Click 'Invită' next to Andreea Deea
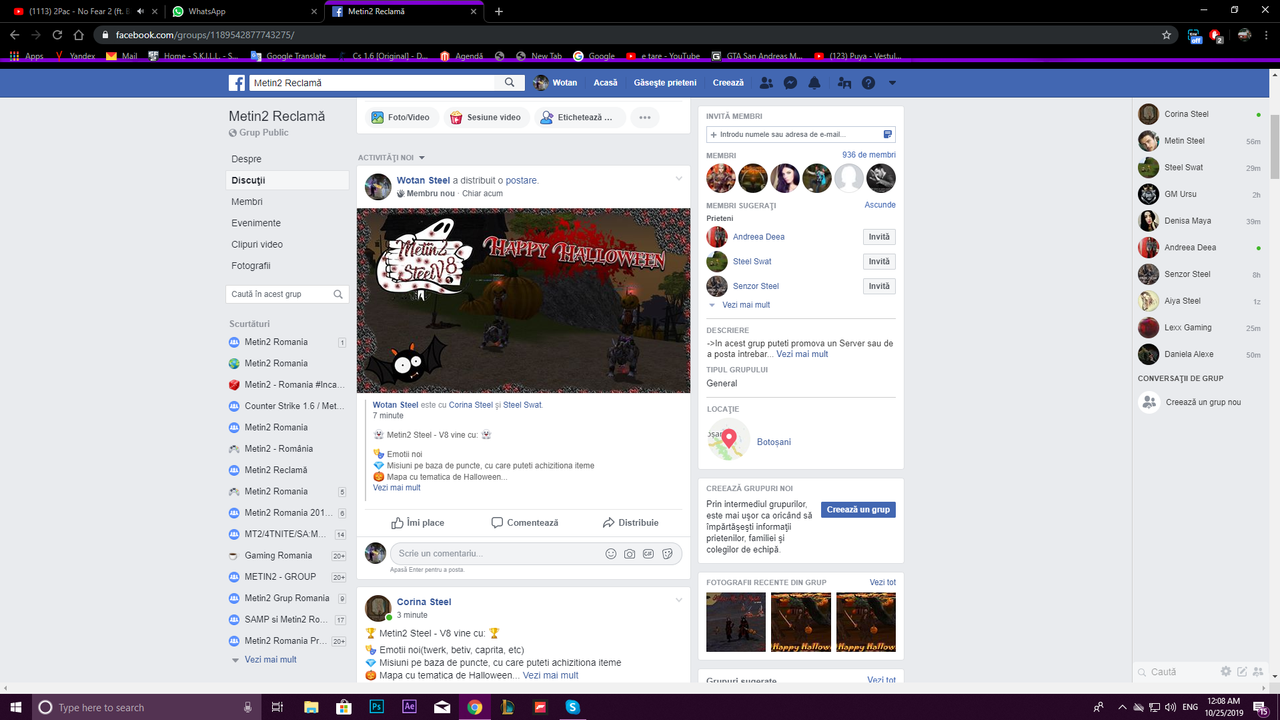 coord(878,237)
